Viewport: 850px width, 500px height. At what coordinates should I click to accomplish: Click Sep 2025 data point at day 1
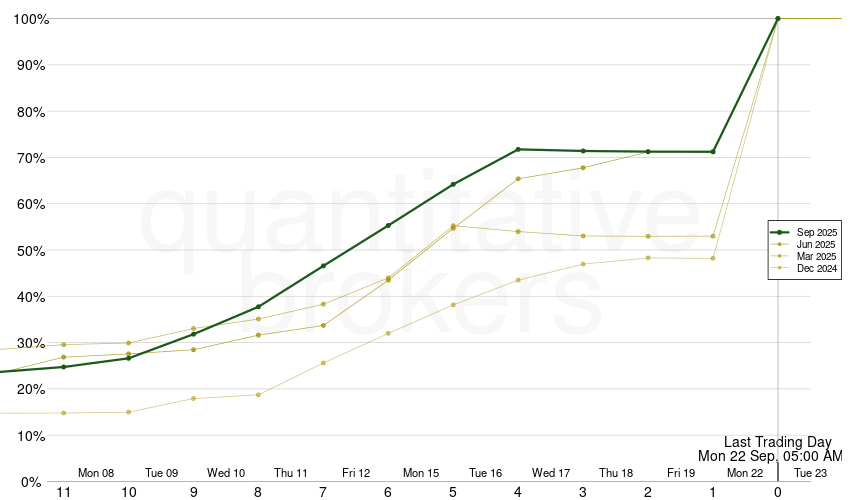coord(713,152)
